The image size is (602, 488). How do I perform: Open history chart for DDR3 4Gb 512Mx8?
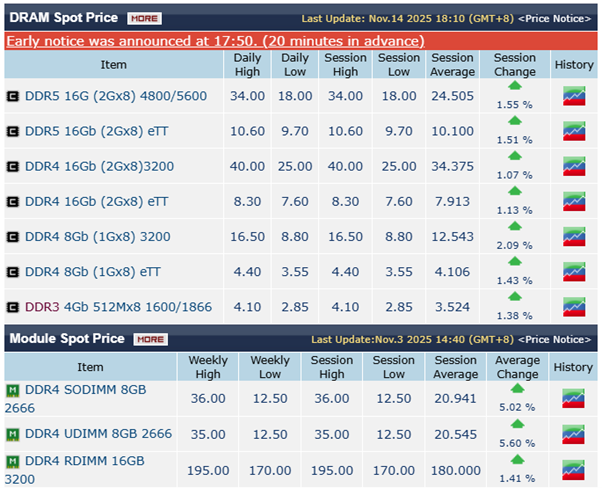coord(573,306)
